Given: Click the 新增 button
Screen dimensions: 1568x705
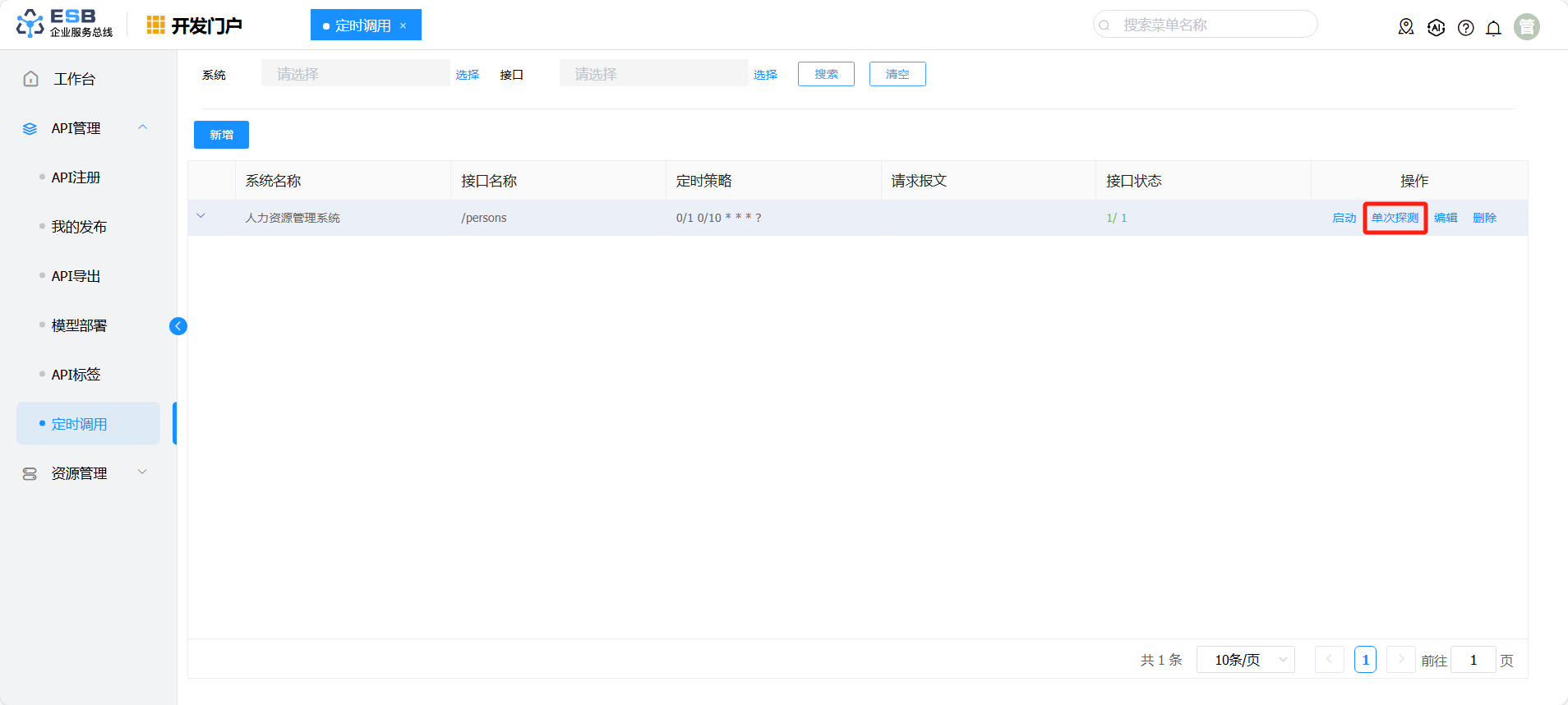Looking at the screenshot, I should [221, 135].
